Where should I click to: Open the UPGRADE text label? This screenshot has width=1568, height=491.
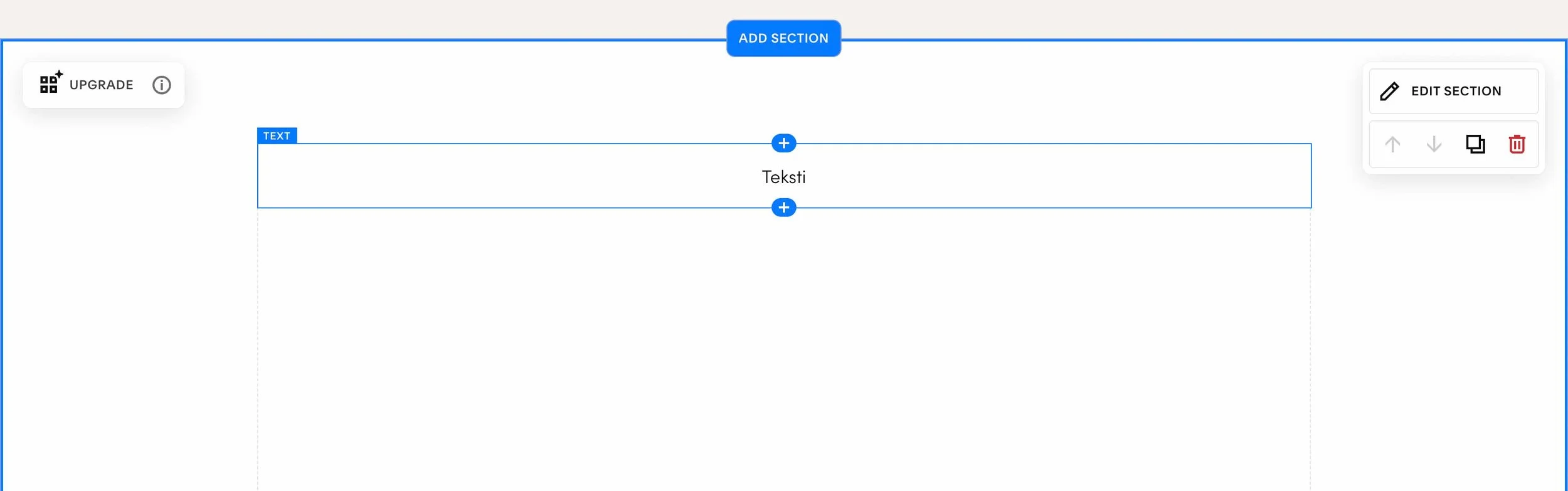coord(101,85)
